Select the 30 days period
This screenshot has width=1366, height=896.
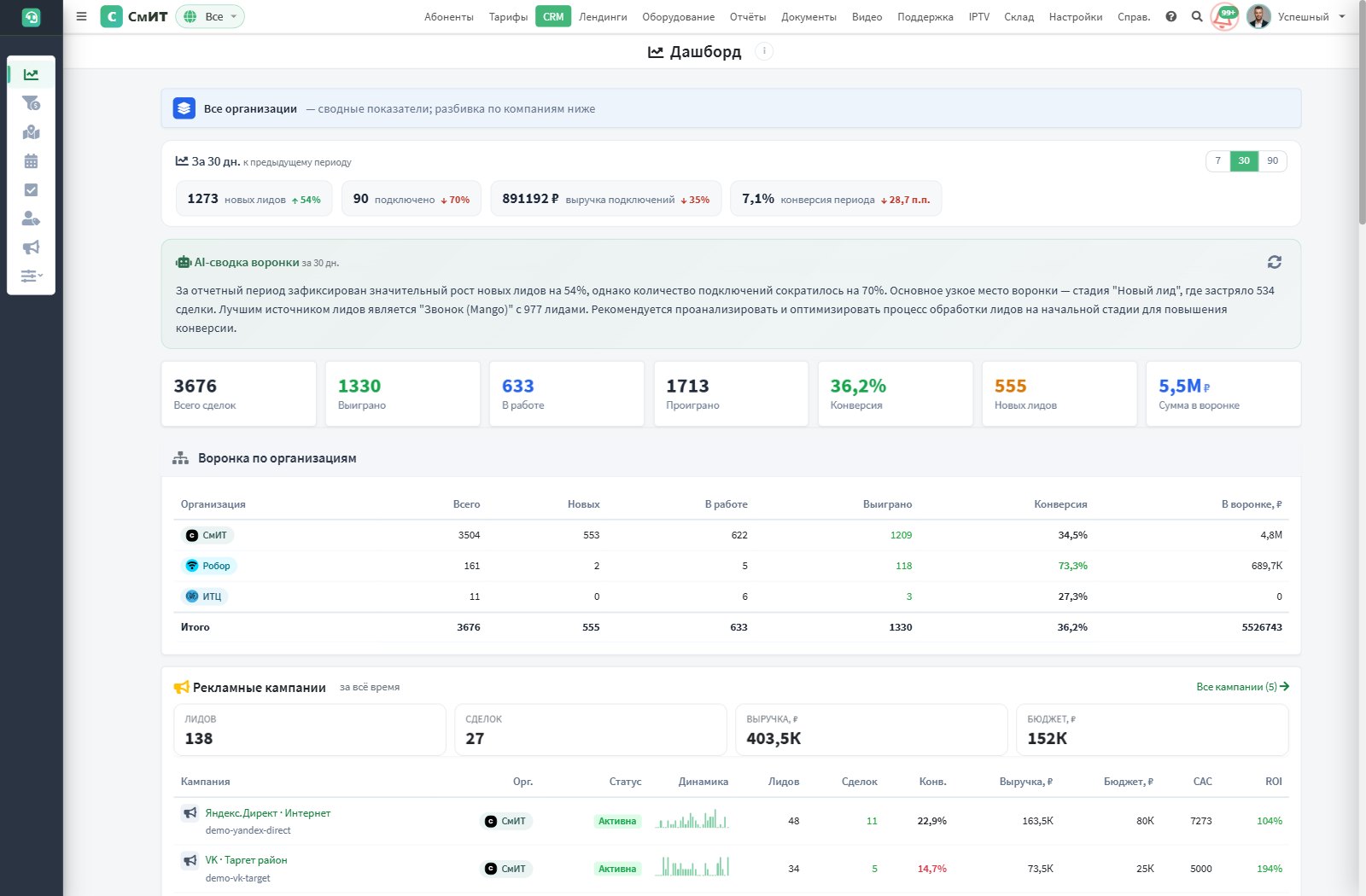point(1244,160)
